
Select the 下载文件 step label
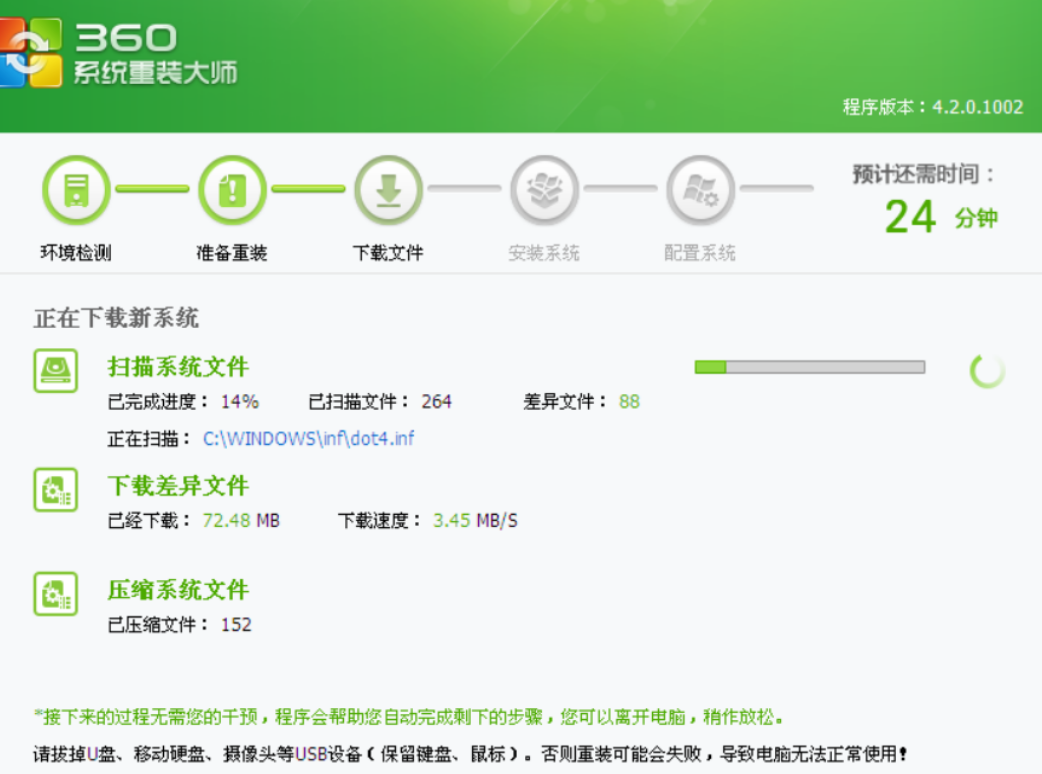pyautogui.click(x=388, y=253)
